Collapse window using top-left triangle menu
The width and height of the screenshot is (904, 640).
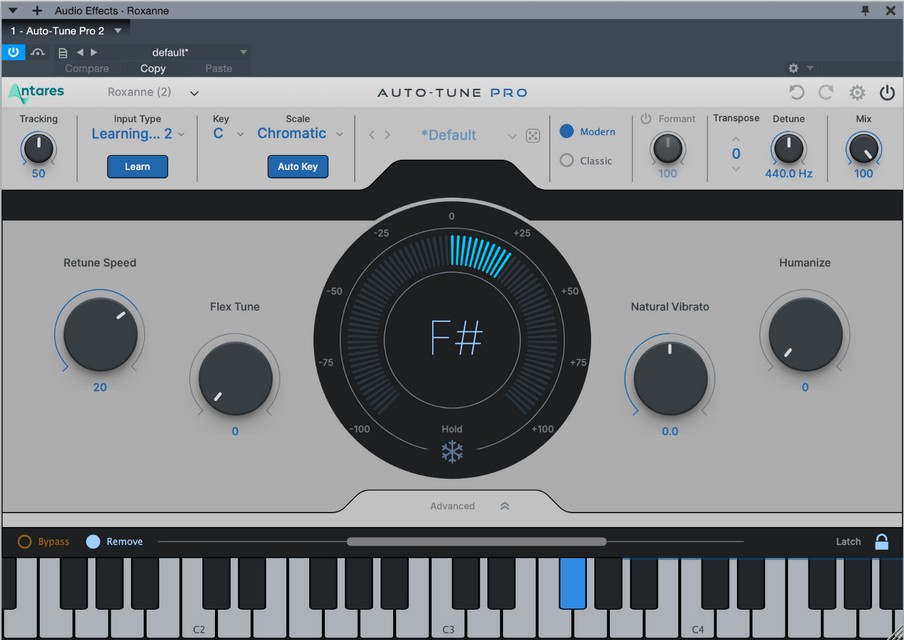pyautogui.click(x=13, y=10)
